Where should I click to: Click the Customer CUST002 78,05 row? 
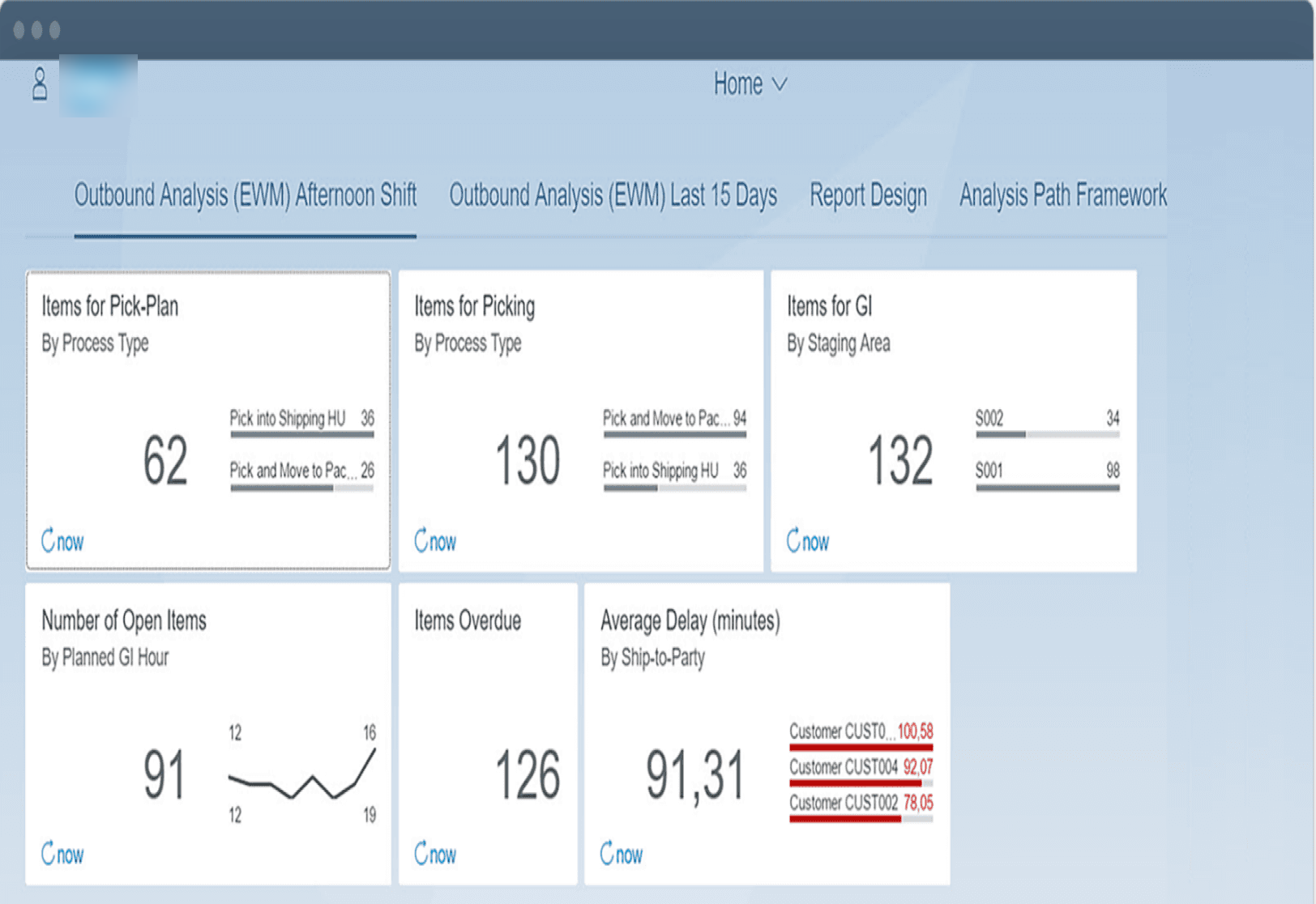pyautogui.click(x=861, y=808)
